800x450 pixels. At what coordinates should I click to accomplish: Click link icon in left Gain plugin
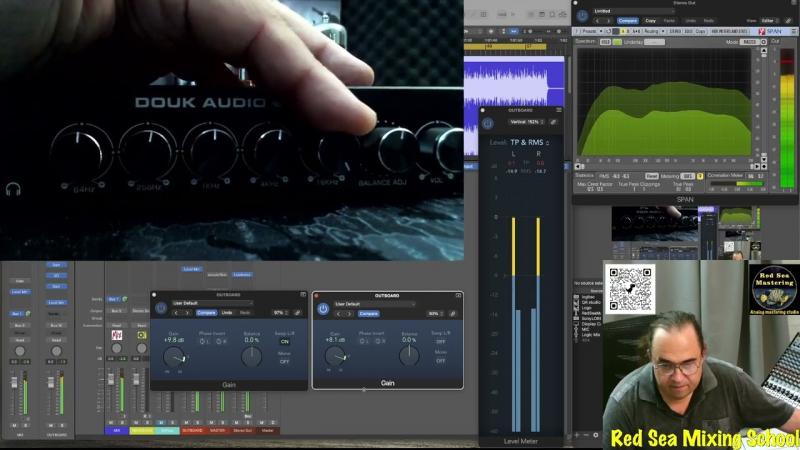[297, 313]
